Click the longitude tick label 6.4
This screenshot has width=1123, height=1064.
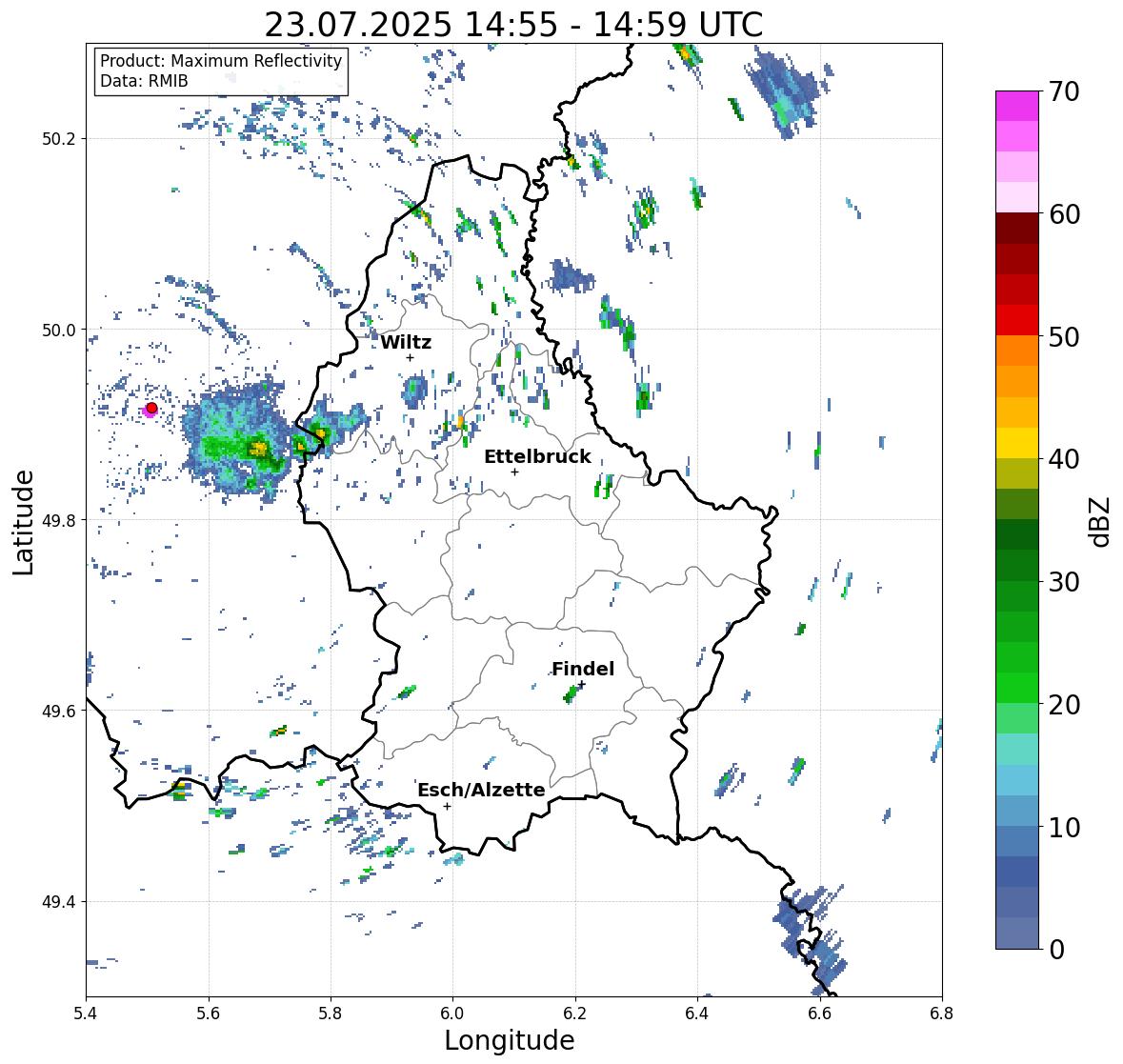pos(697,1014)
